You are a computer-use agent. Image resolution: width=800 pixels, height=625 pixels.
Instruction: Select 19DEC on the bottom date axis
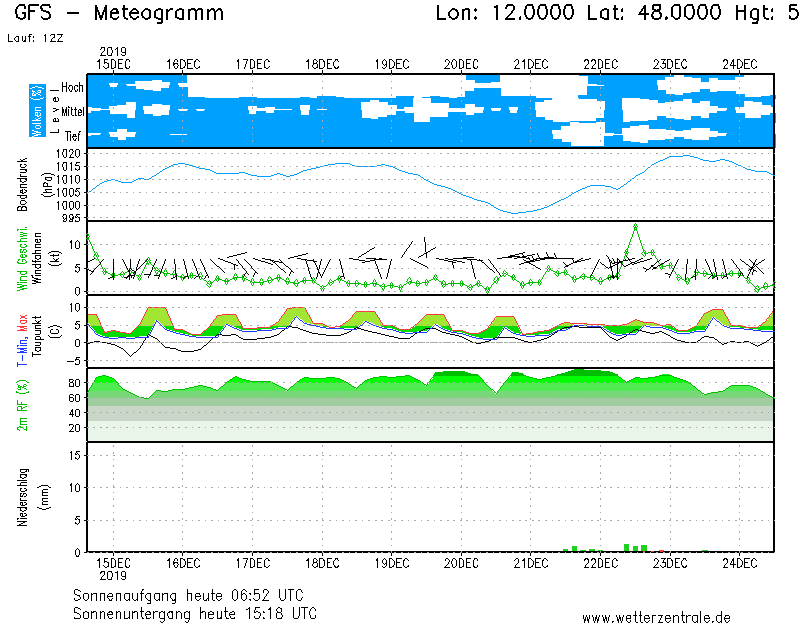click(392, 564)
